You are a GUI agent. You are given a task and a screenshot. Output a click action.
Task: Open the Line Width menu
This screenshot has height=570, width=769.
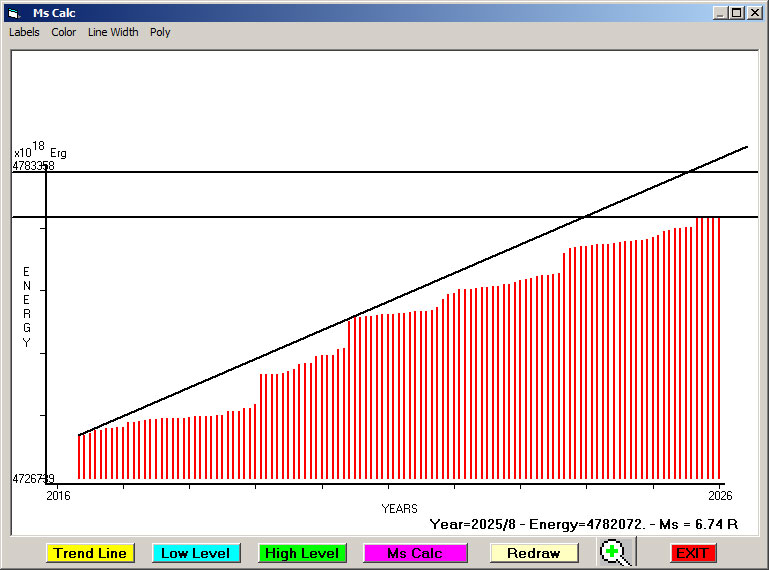113,32
